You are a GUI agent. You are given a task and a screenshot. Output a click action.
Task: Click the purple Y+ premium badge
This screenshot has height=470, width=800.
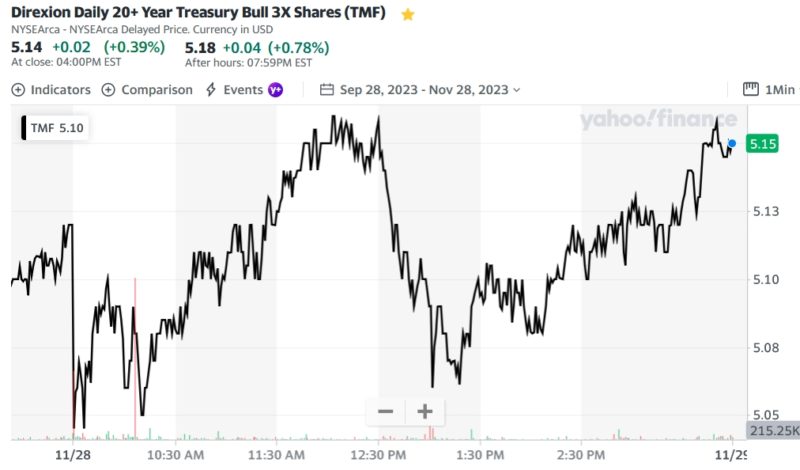click(x=275, y=90)
